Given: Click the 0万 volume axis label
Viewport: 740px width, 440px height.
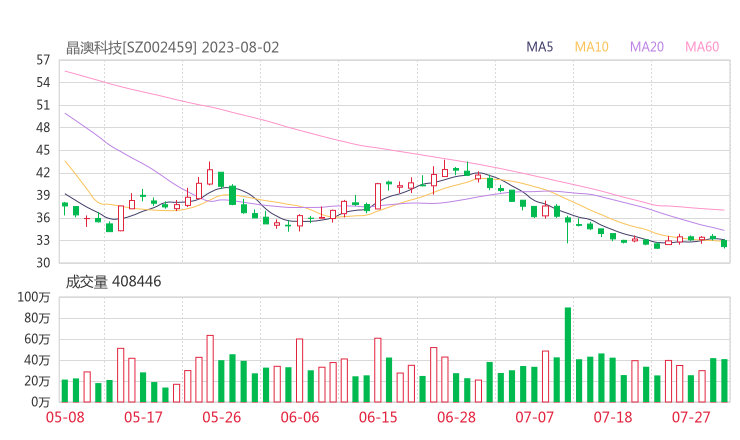Looking at the screenshot, I should [41, 402].
